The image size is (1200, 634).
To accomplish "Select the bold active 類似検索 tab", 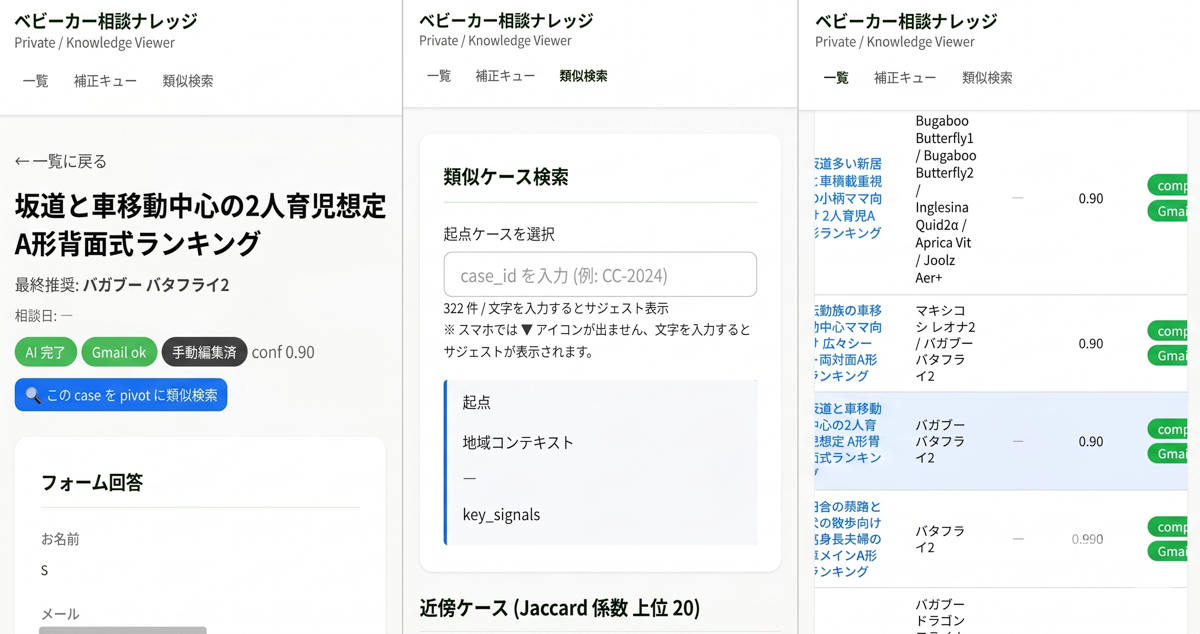I will pos(583,76).
